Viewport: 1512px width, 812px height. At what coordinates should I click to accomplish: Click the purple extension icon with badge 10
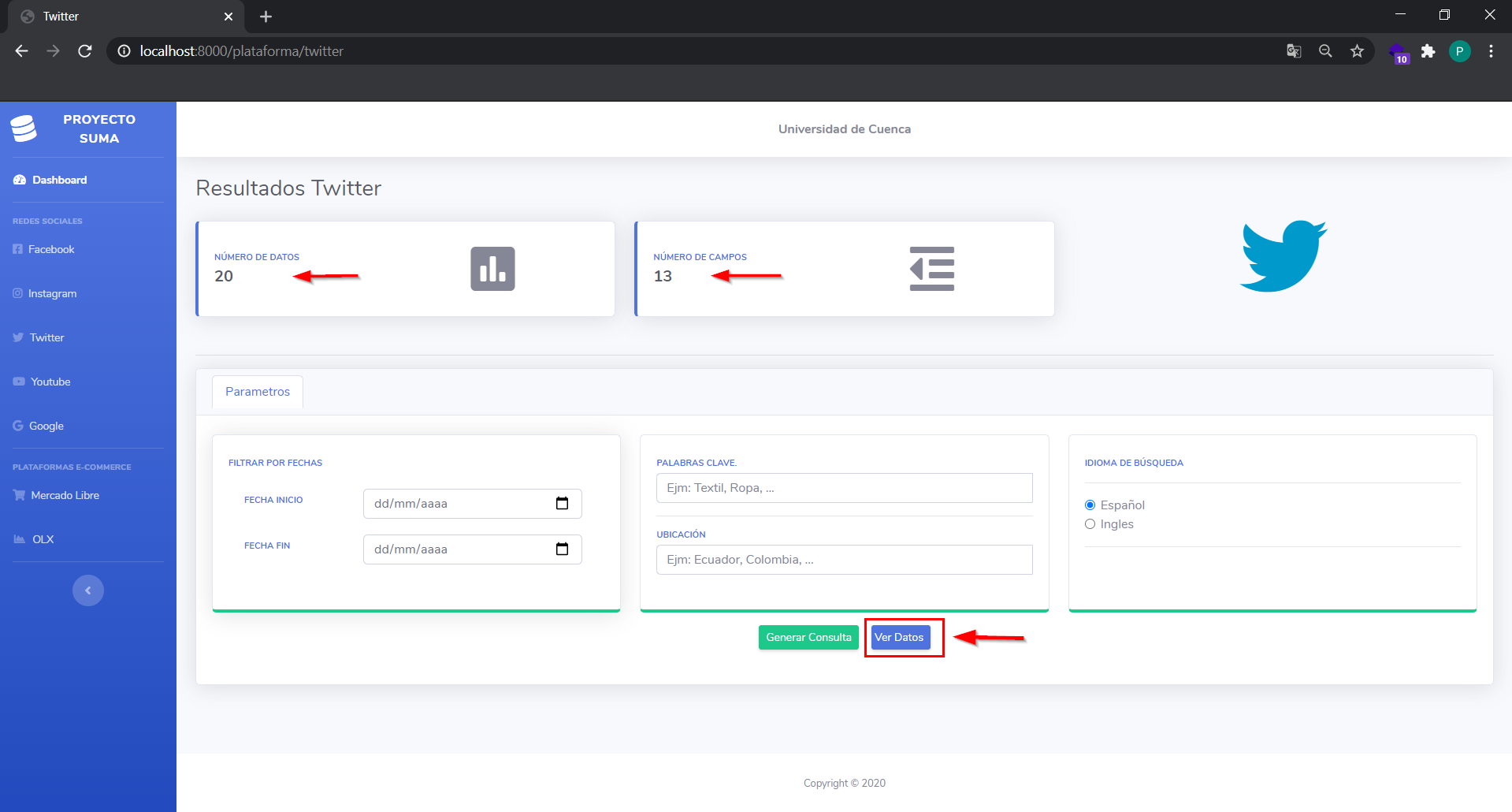pyautogui.click(x=1399, y=53)
